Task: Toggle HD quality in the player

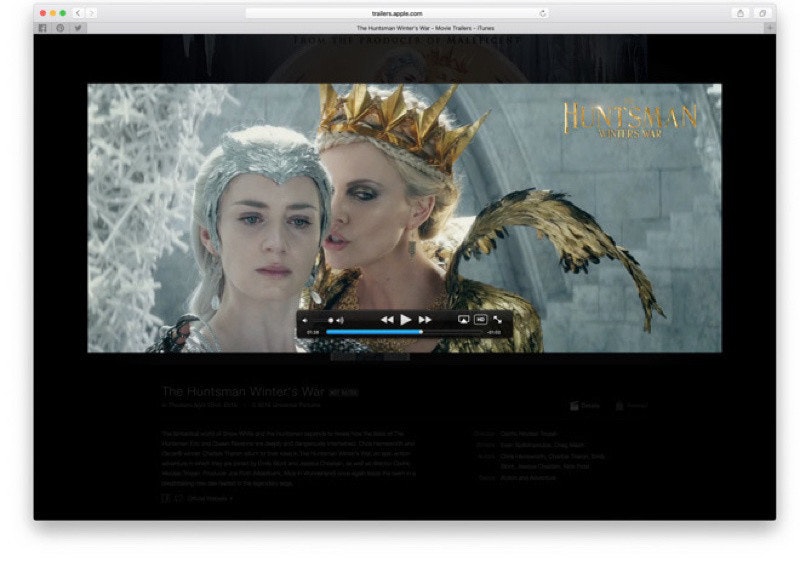Action: pos(480,319)
